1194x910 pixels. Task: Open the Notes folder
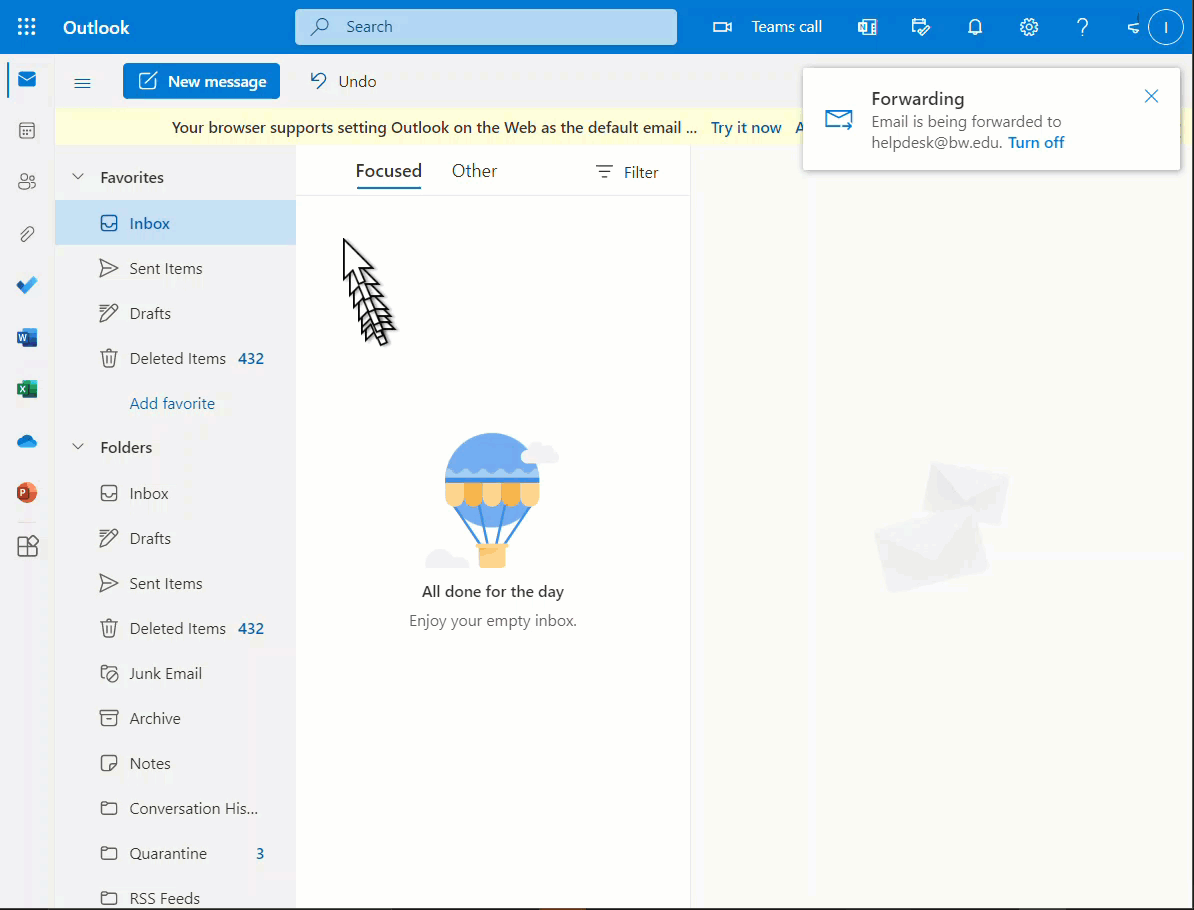pos(176,763)
